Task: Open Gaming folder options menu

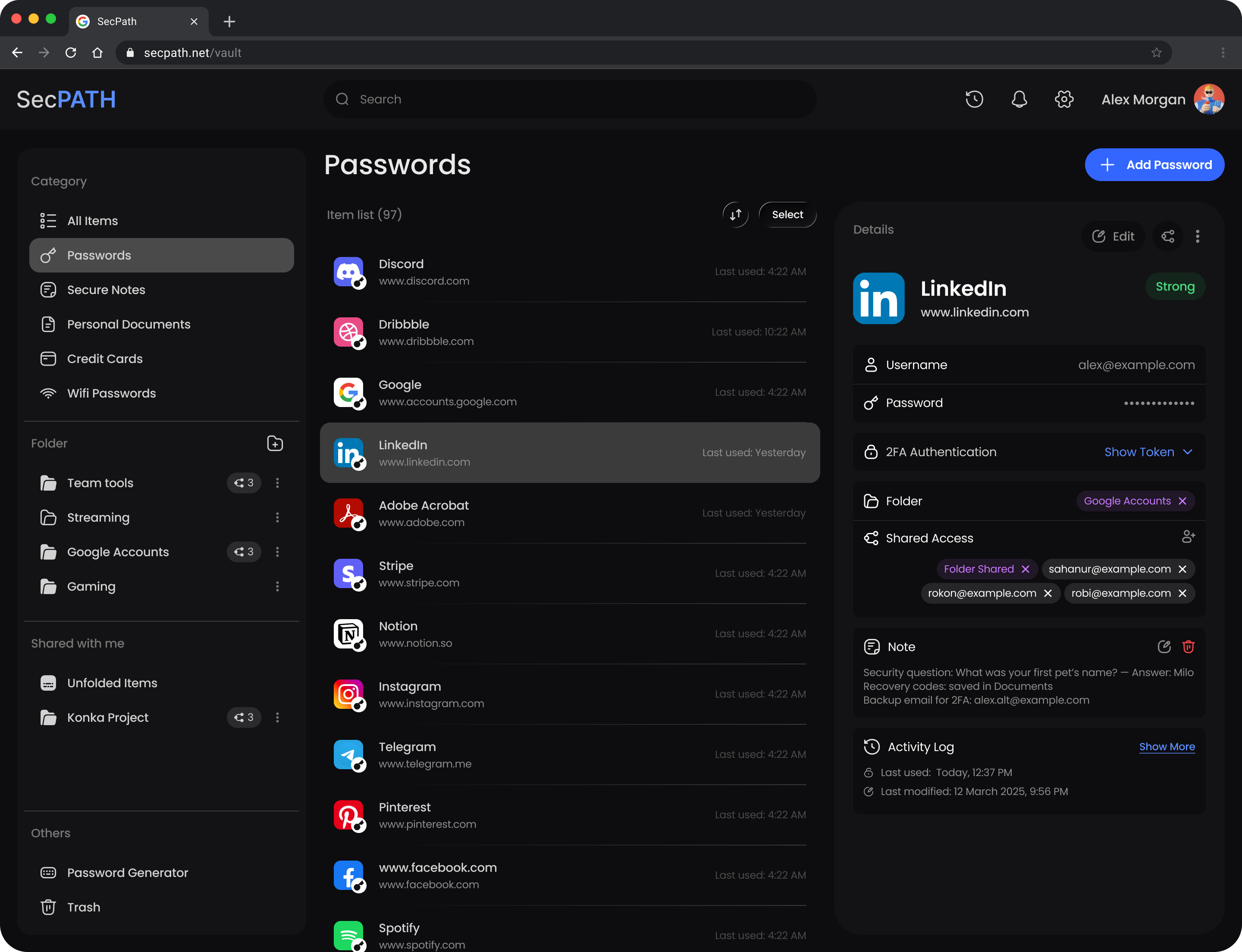Action: (277, 586)
